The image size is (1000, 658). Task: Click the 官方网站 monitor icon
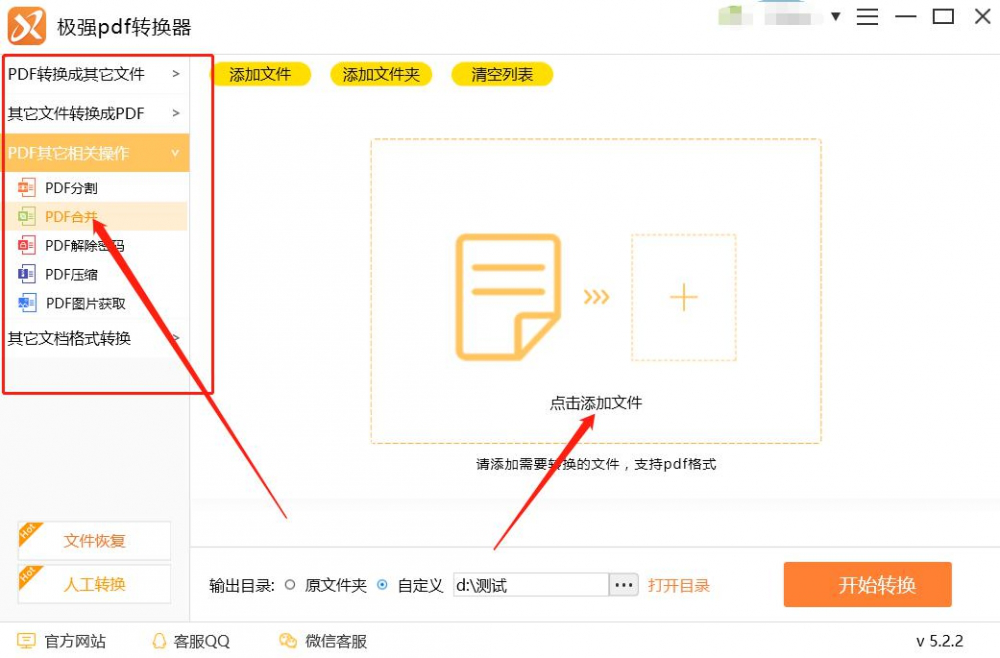click(x=26, y=641)
